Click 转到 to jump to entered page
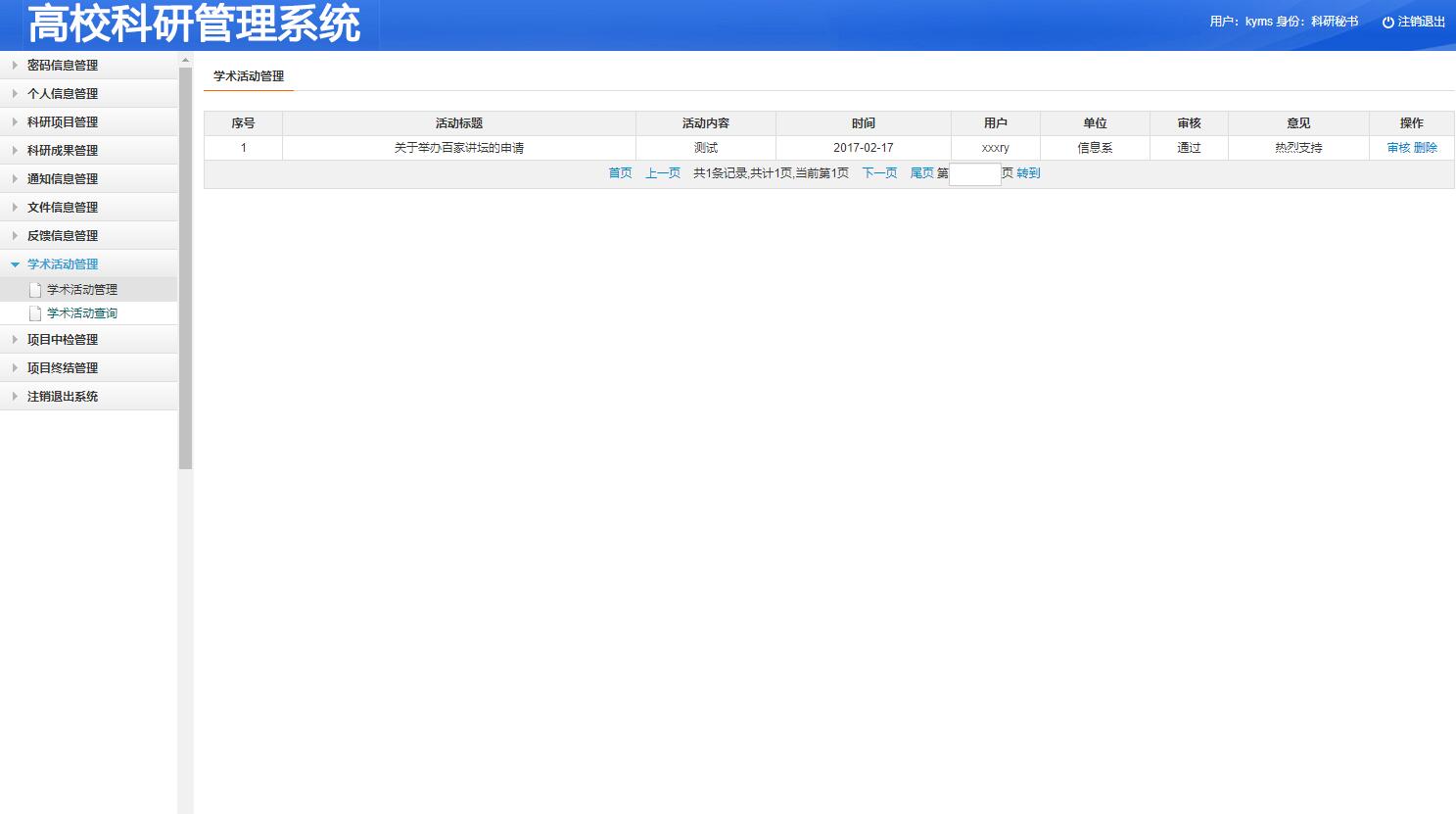Viewport: 1456px width, 814px height. (1029, 172)
